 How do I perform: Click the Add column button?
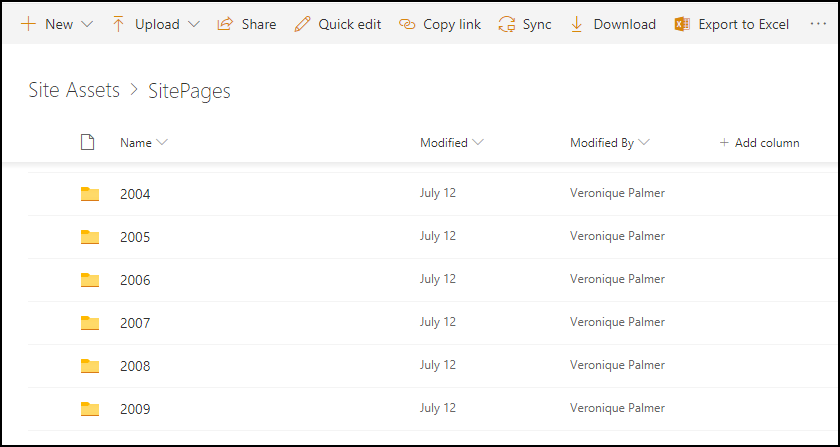coord(759,143)
